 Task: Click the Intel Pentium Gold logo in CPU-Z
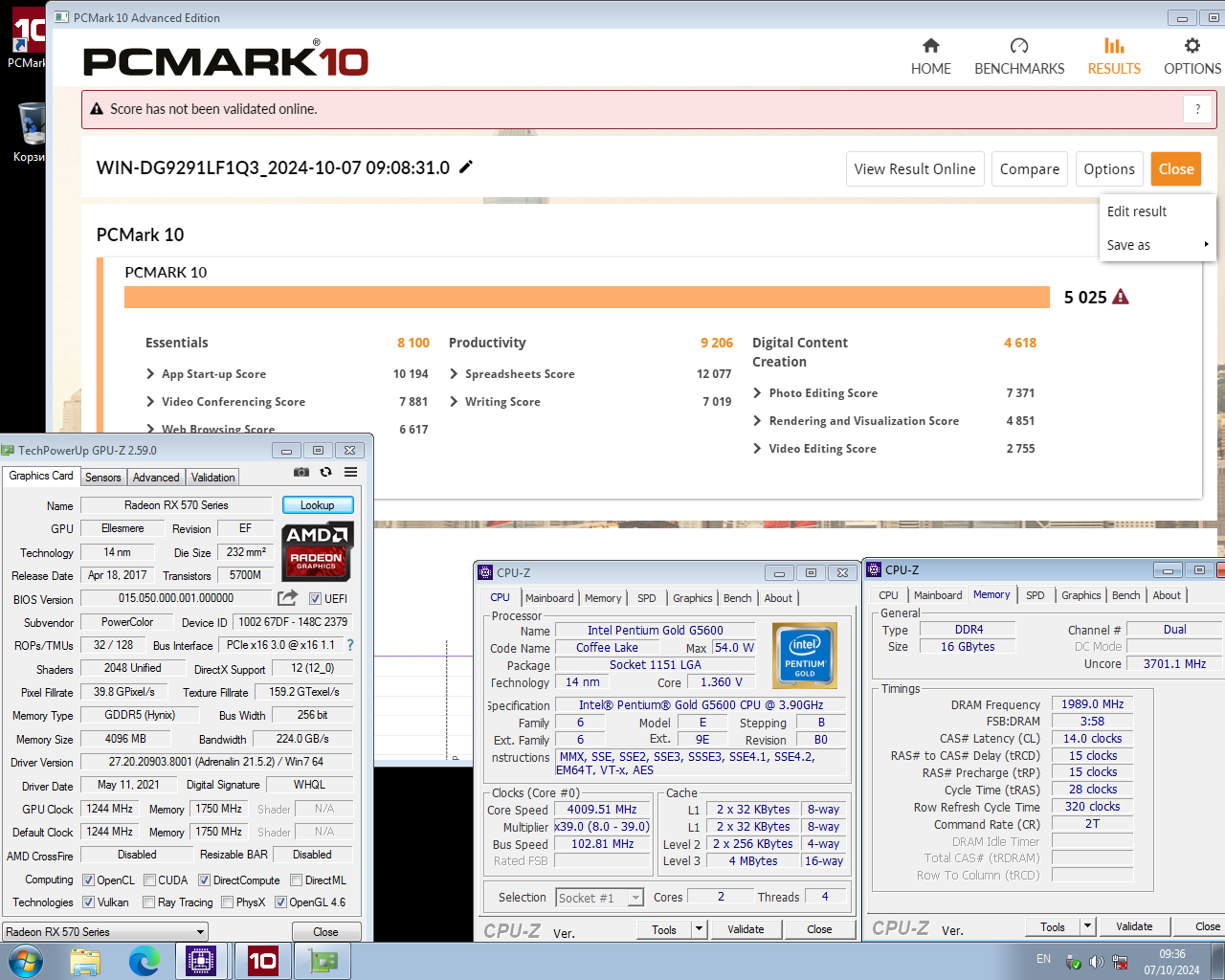[805, 655]
